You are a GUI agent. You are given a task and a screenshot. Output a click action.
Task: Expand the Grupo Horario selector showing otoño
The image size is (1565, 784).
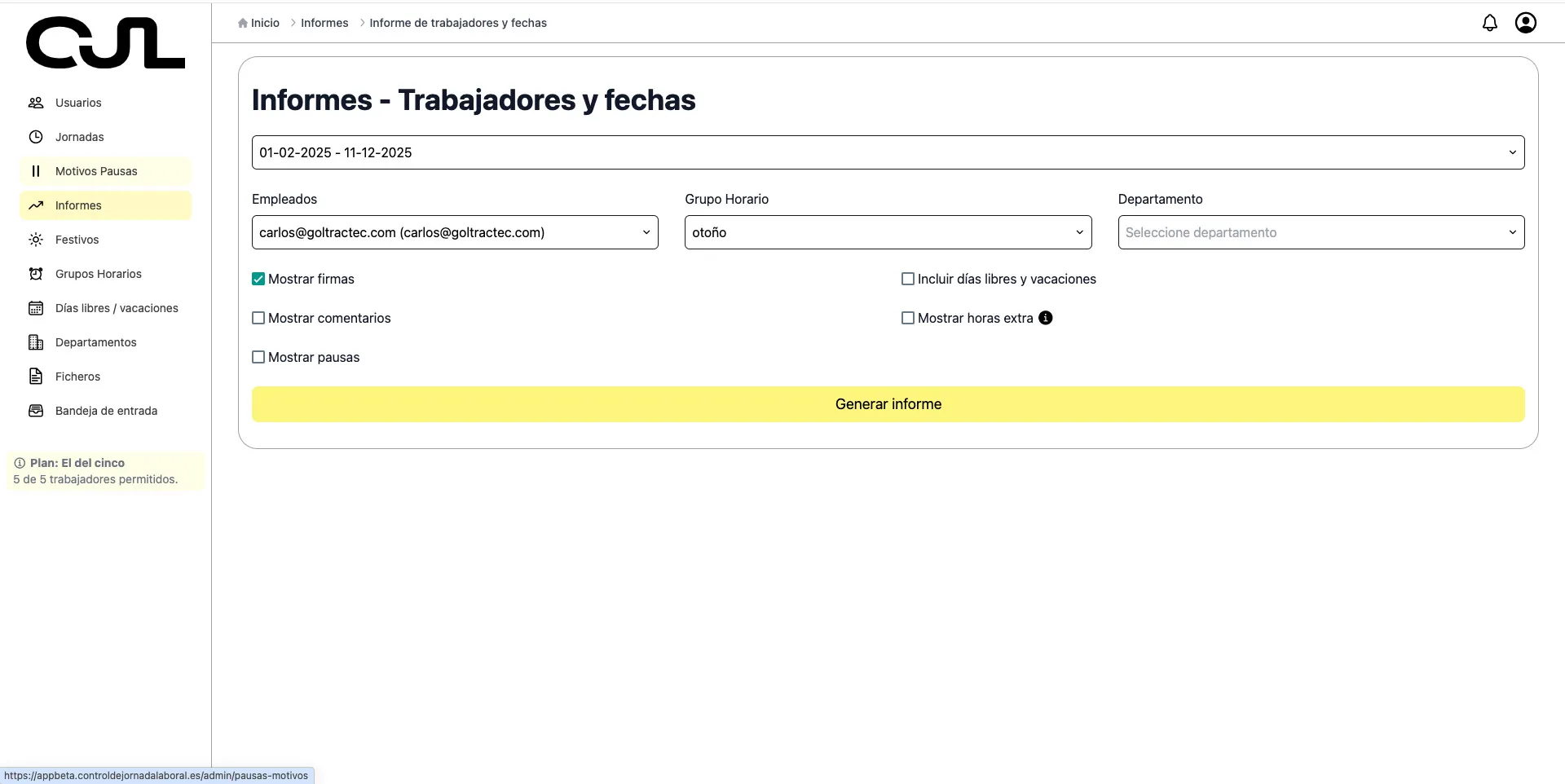tap(888, 232)
